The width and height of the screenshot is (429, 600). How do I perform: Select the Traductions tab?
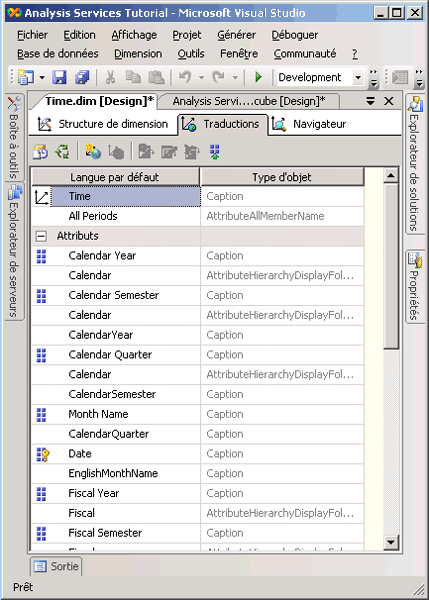[221, 124]
